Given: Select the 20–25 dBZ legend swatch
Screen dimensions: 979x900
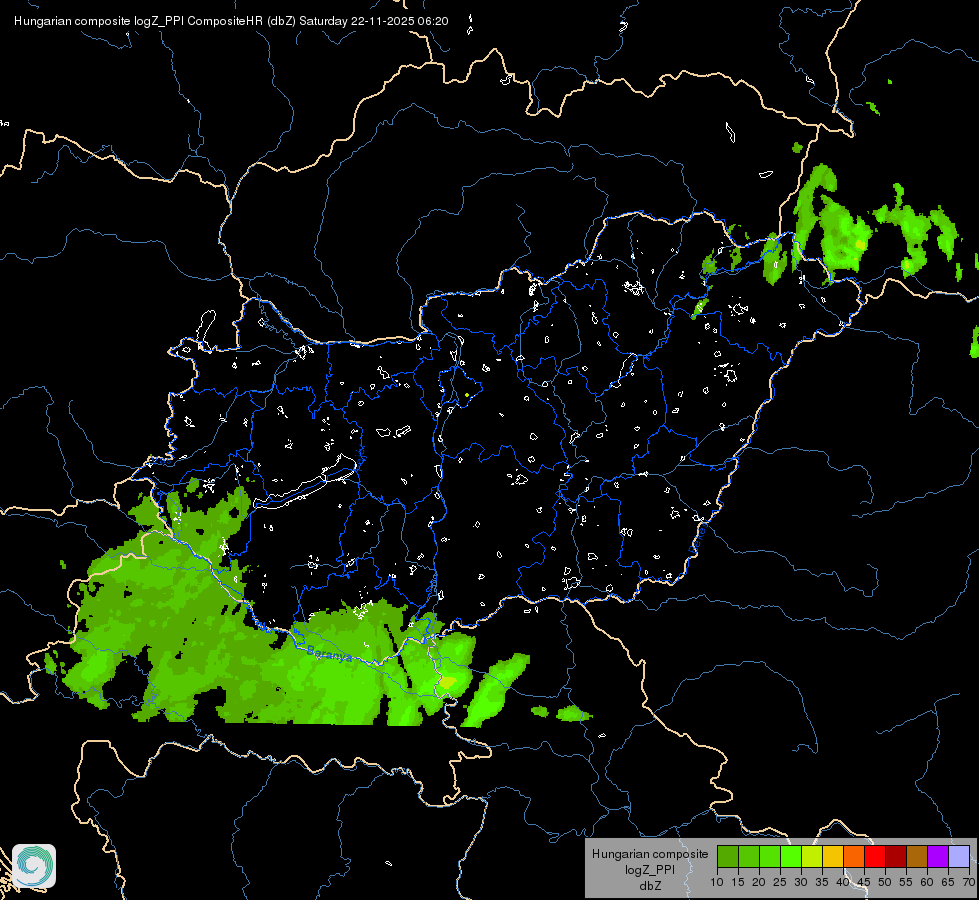Looking at the screenshot, I should (x=770, y=856).
